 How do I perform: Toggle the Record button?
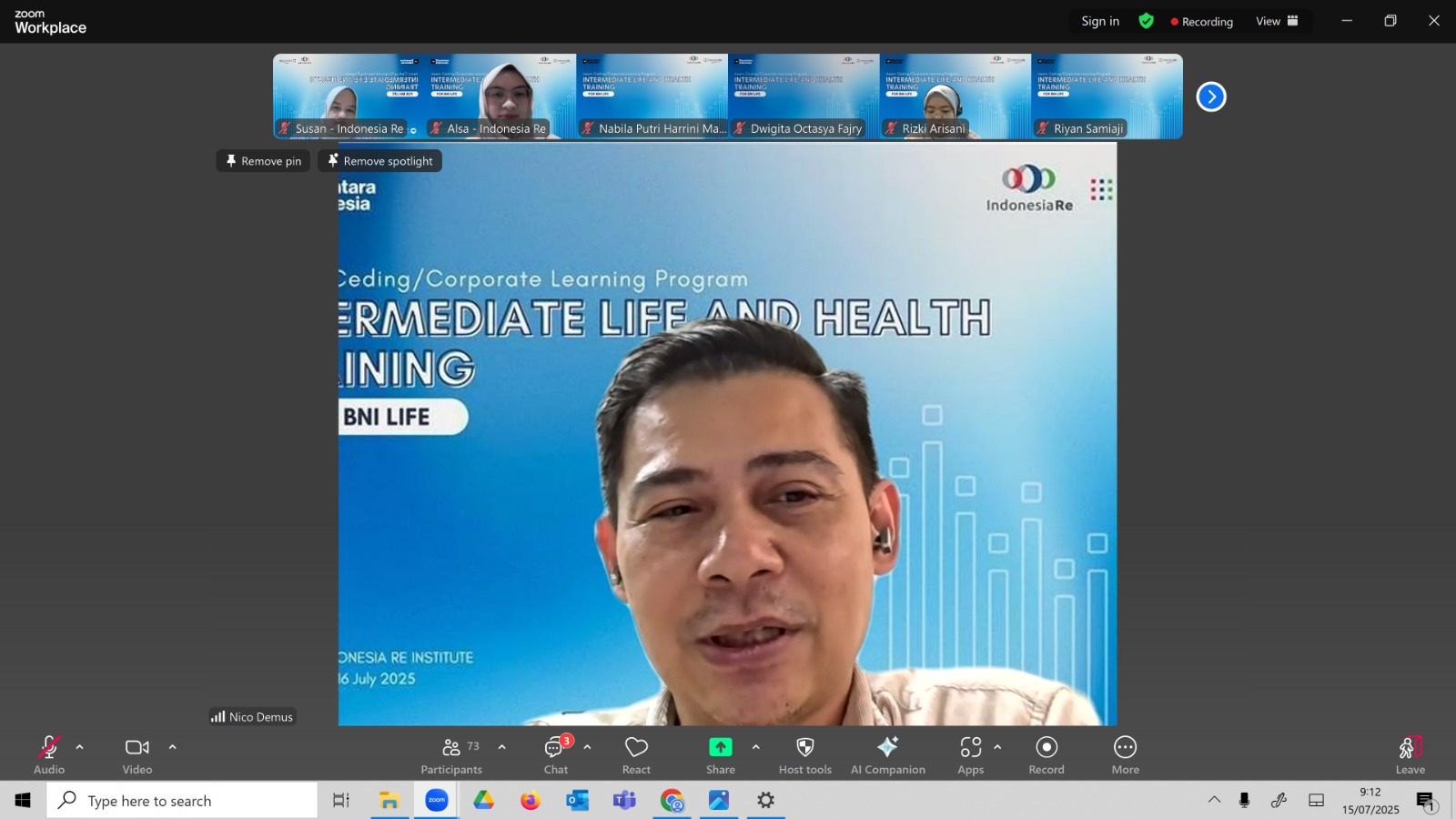pyautogui.click(x=1046, y=755)
